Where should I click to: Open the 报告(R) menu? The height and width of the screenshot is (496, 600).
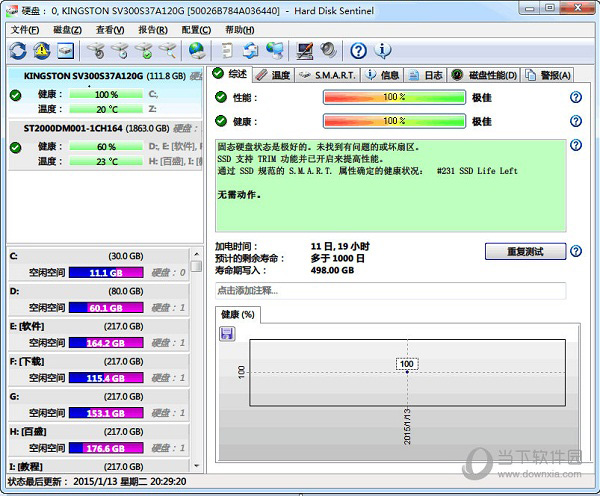tap(153, 30)
